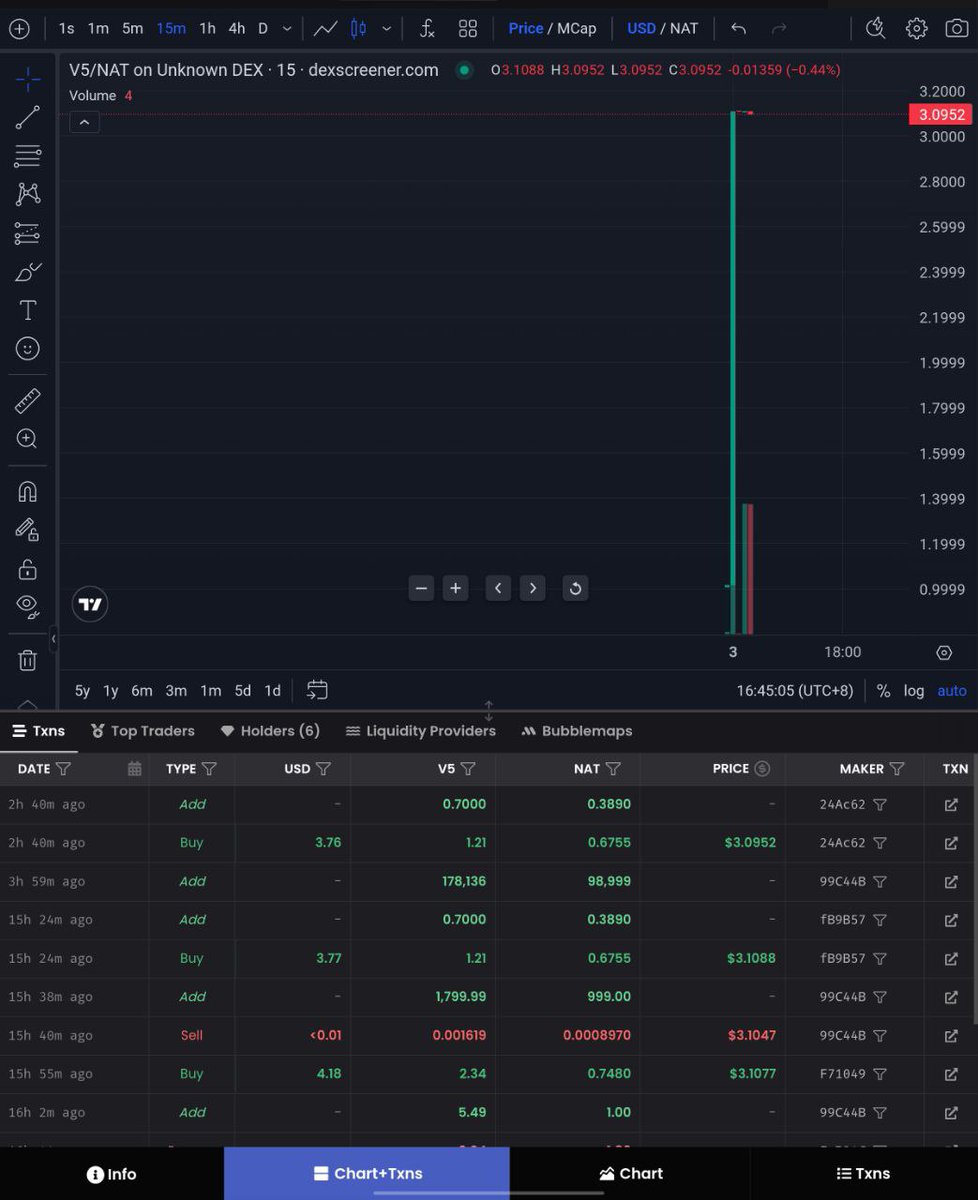Viewport: 978px width, 1200px height.
Task: Switch to the 1s interval
Action: [x=66, y=28]
